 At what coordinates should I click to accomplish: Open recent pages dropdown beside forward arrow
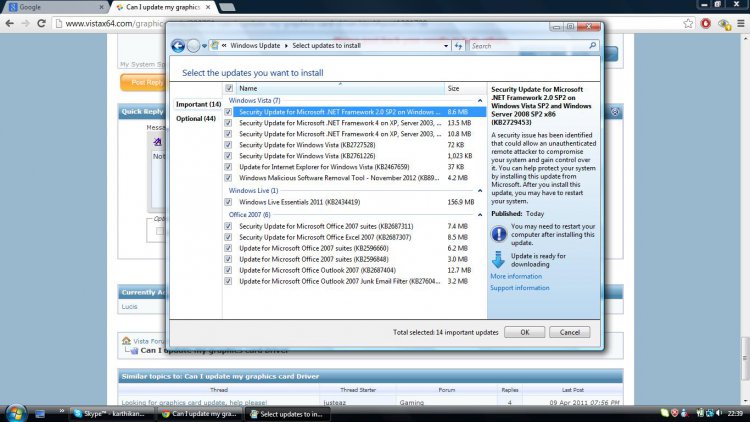click(x=204, y=46)
